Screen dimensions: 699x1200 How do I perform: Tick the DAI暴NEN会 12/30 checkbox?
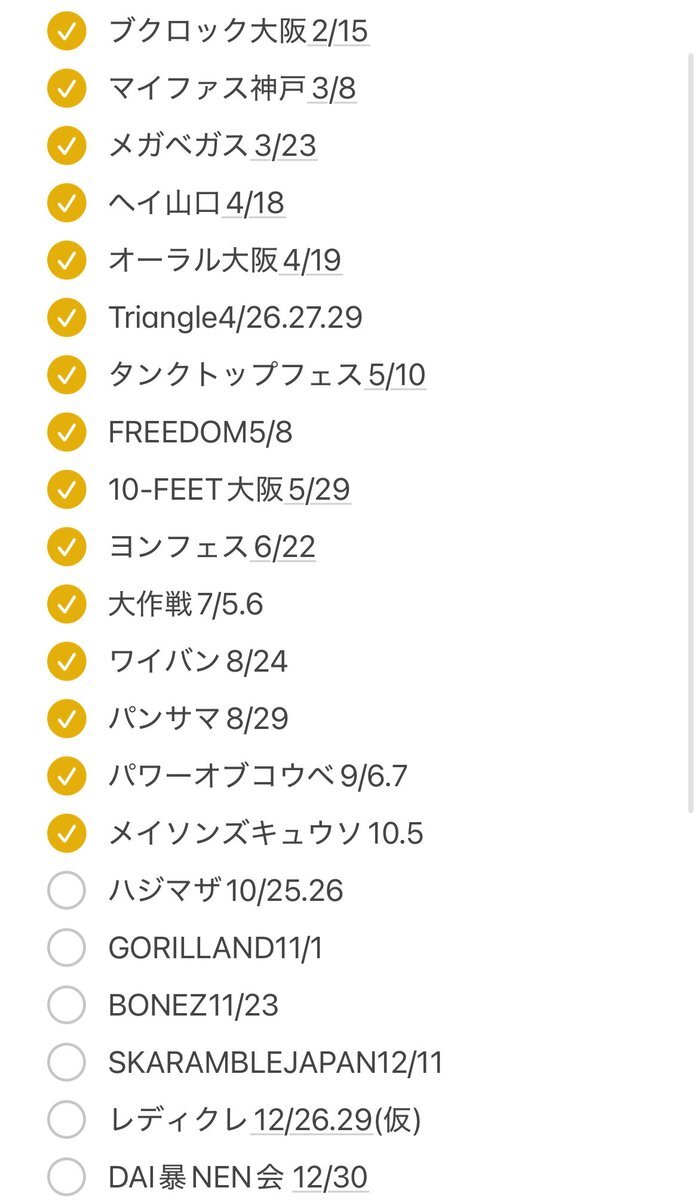pyautogui.click(x=66, y=1177)
